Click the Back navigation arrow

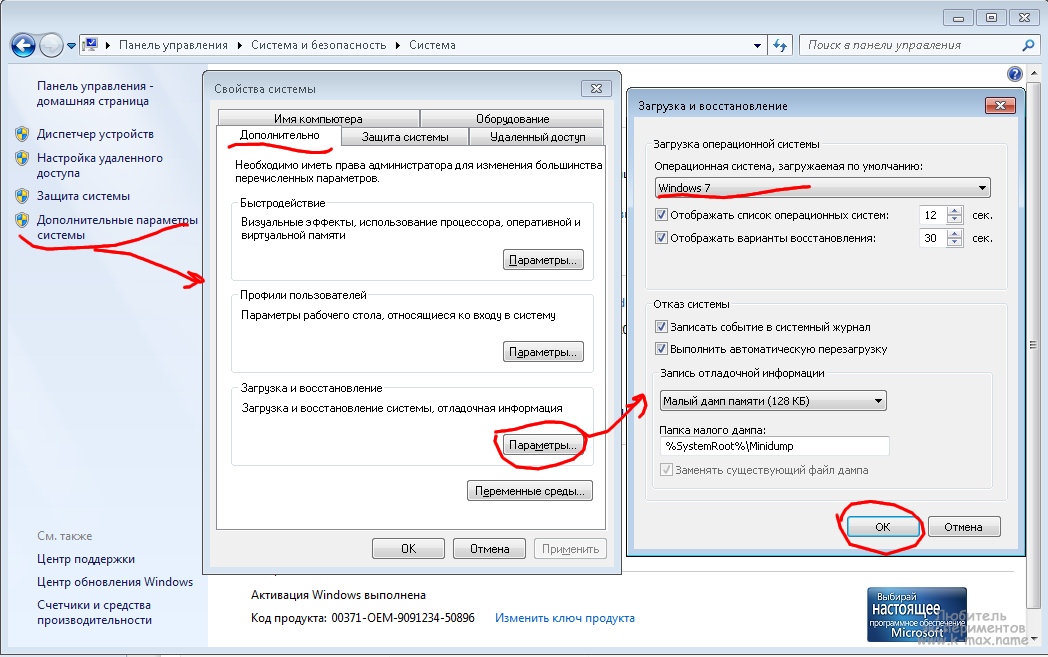click(x=23, y=45)
